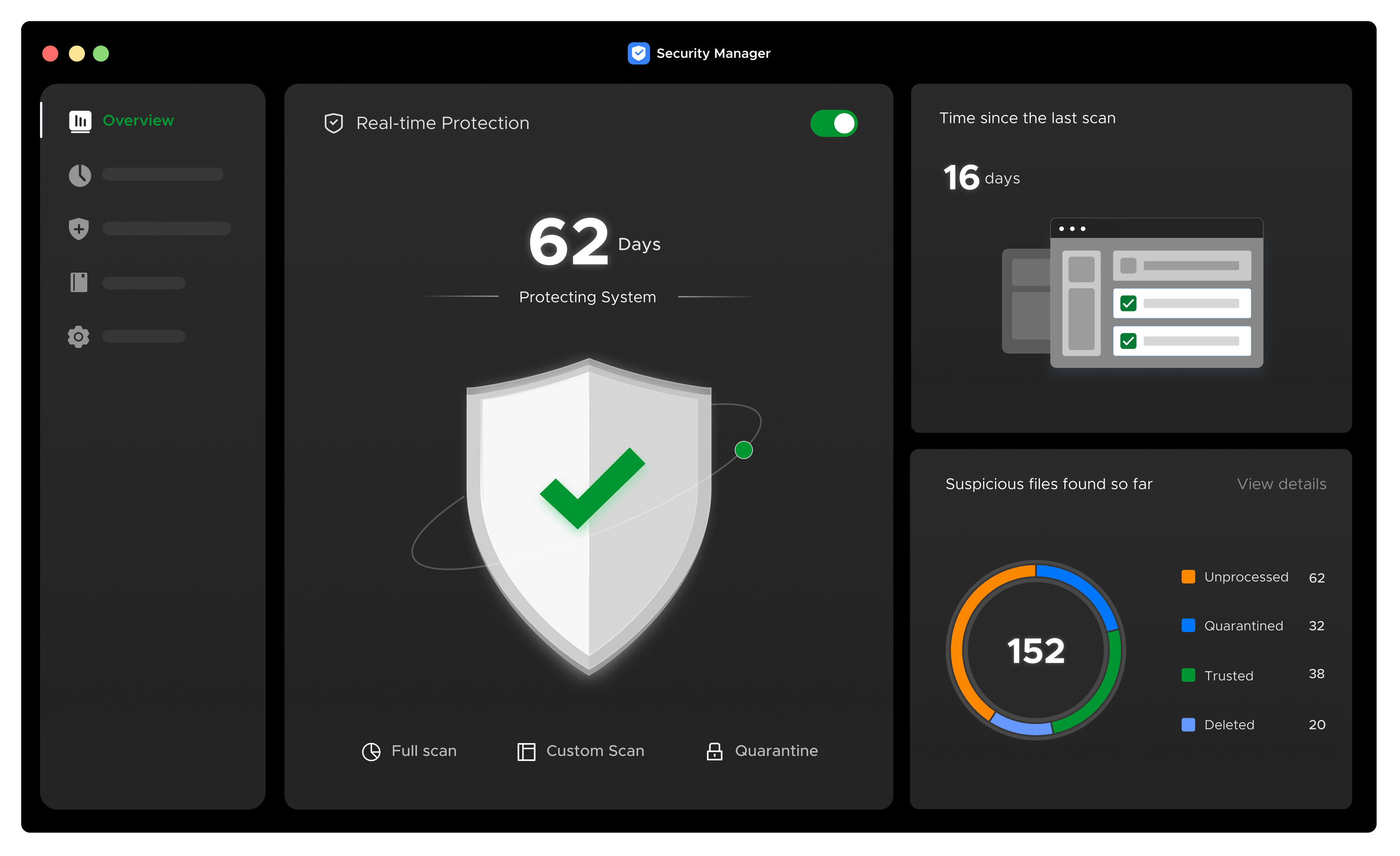
Task: Toggle the second green checkbox in scan illustration
Action: coord(1128,341)
